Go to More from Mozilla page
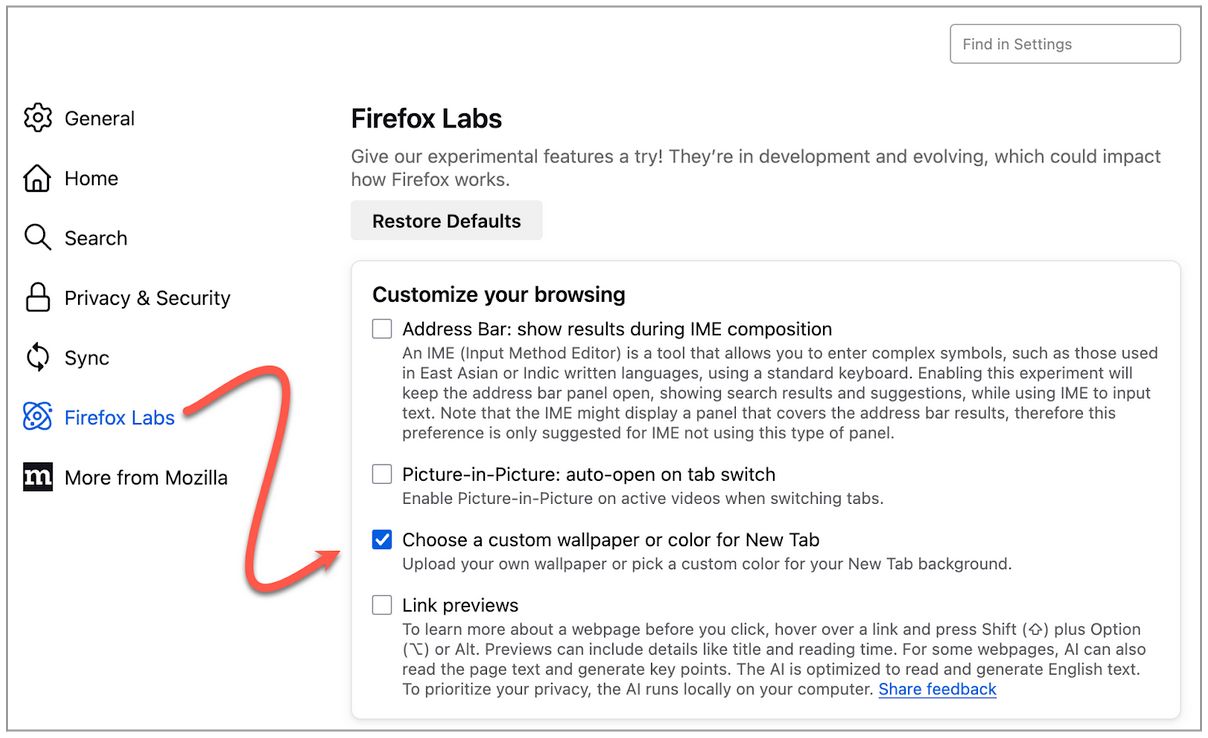The width and height of the screenshot is (1208, 738). click(x=146, y=477)
